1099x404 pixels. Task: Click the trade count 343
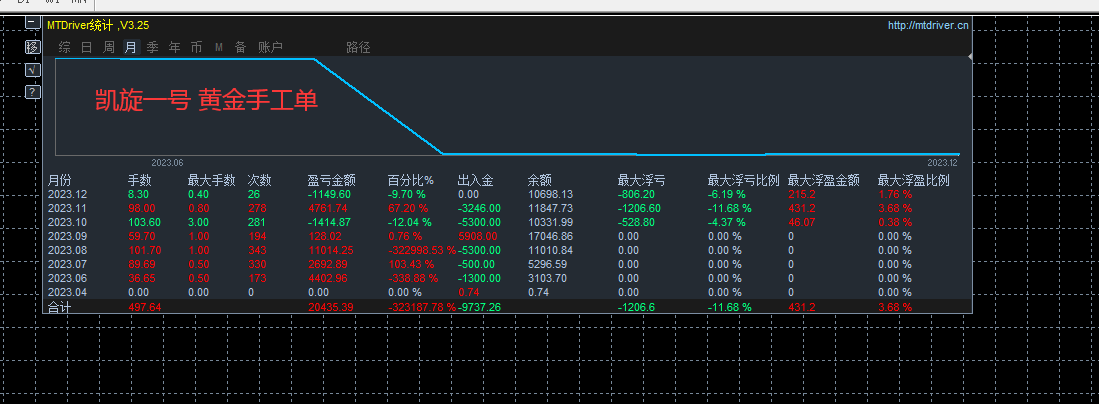(257, 250)
